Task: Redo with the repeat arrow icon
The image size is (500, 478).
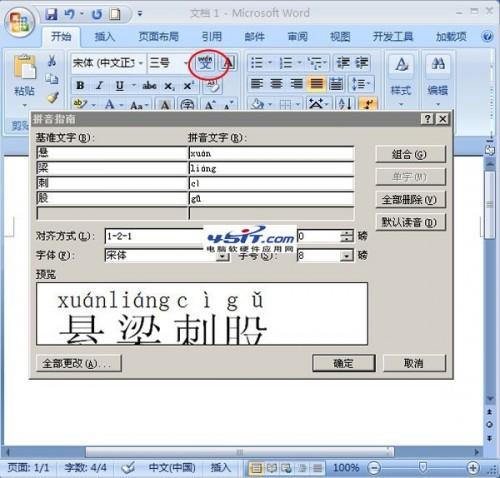Action: click(97, 14)
